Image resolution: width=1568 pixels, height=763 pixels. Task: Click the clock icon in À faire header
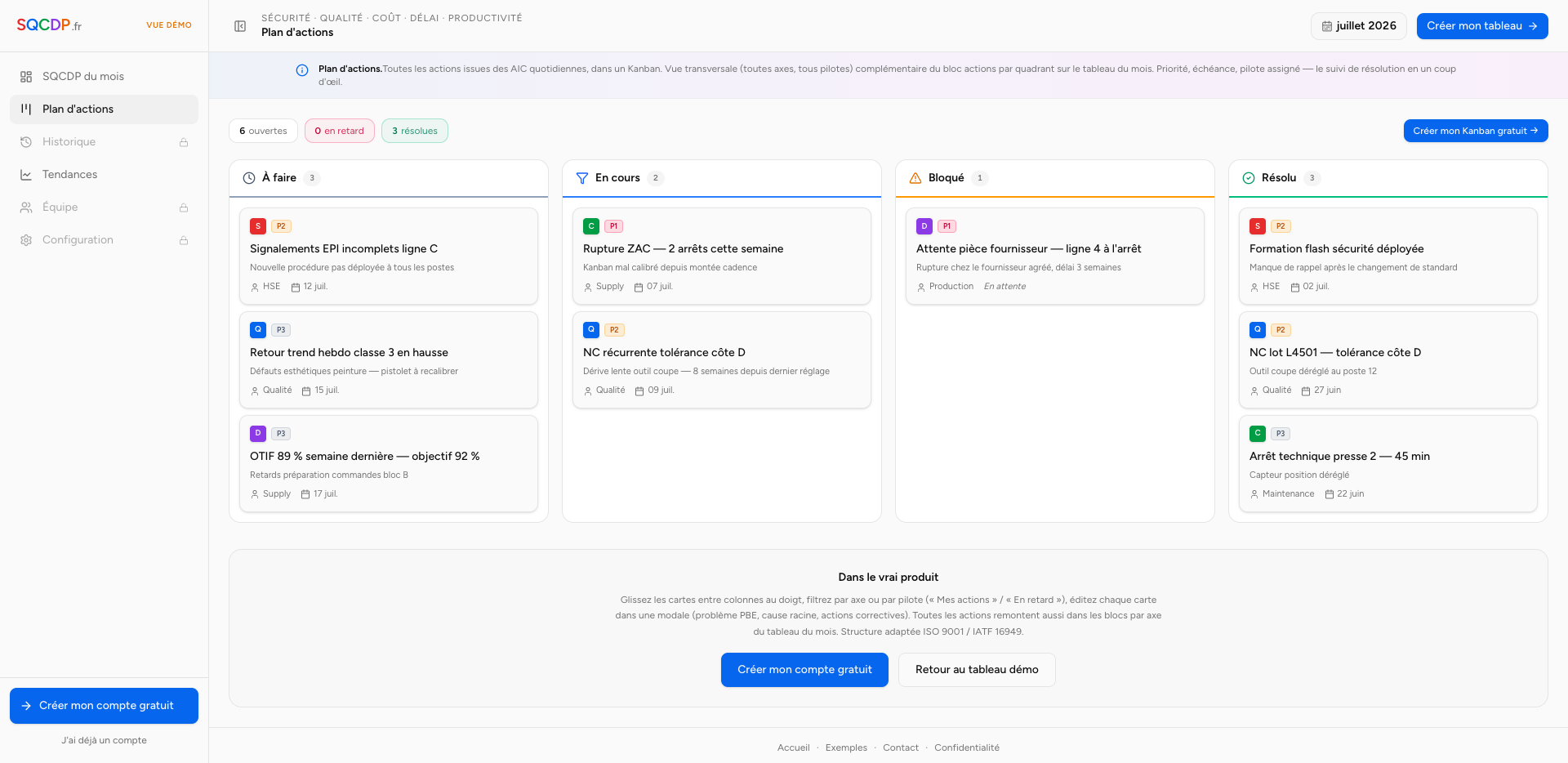point(249,178)
